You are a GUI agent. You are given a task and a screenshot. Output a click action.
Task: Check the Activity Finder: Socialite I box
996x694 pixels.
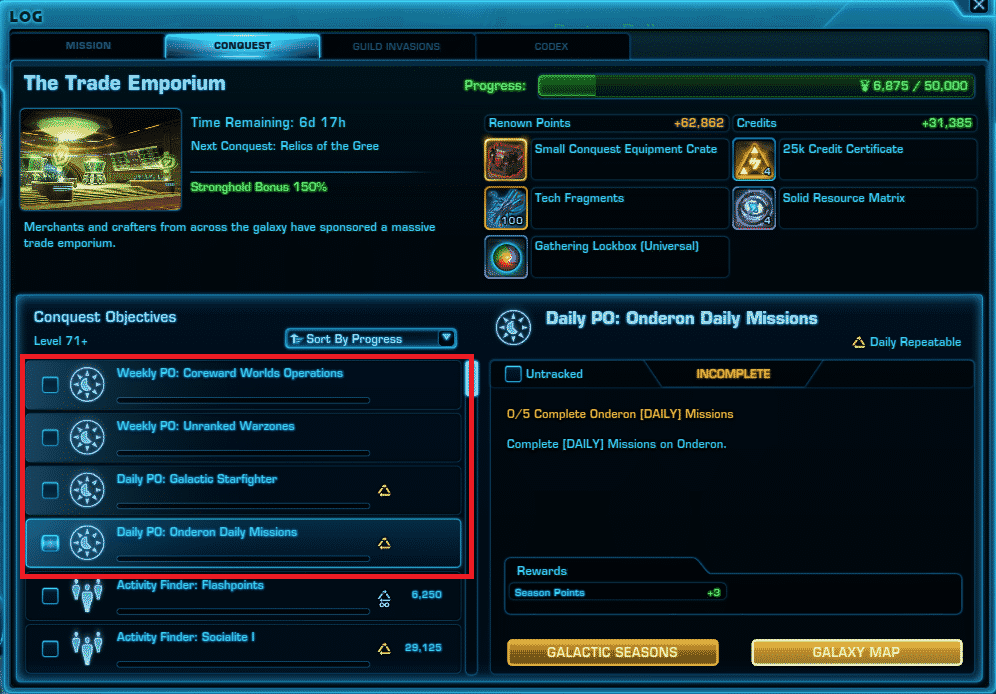click(x=50, y=648)
